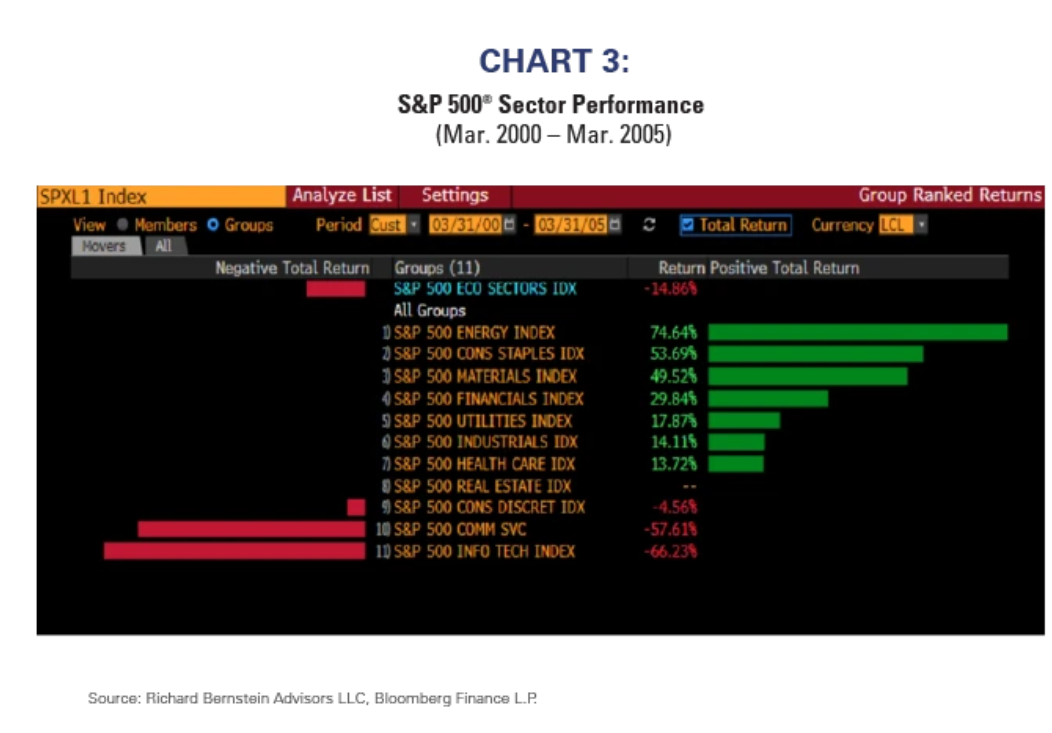This screenshot has height=733, width=1052.
Task: Click the All Groups label
Action: pyautogui.click(x=429, y=311)
